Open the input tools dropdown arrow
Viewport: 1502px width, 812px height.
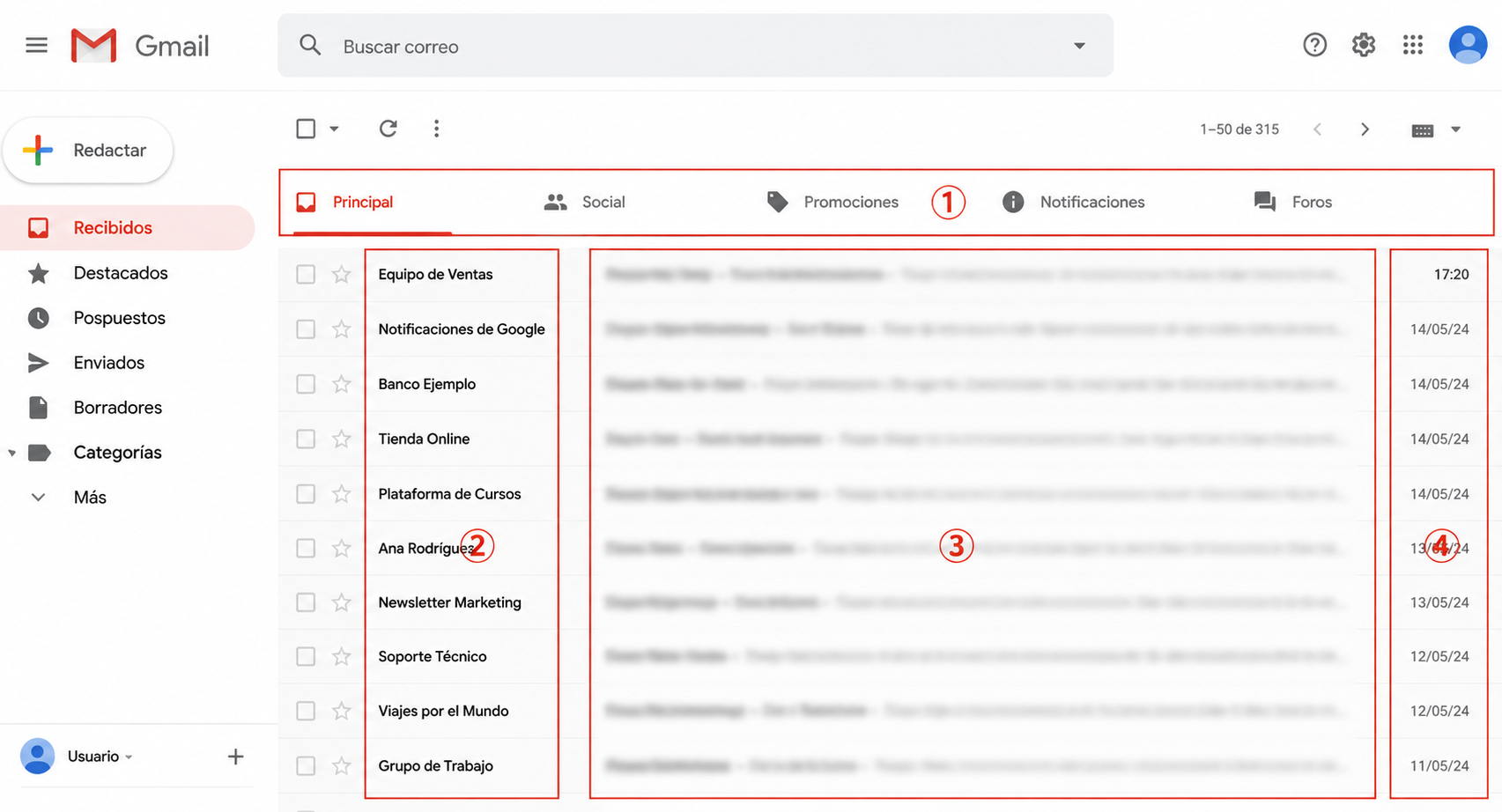pyautogui.click(x=1455, y=129)
